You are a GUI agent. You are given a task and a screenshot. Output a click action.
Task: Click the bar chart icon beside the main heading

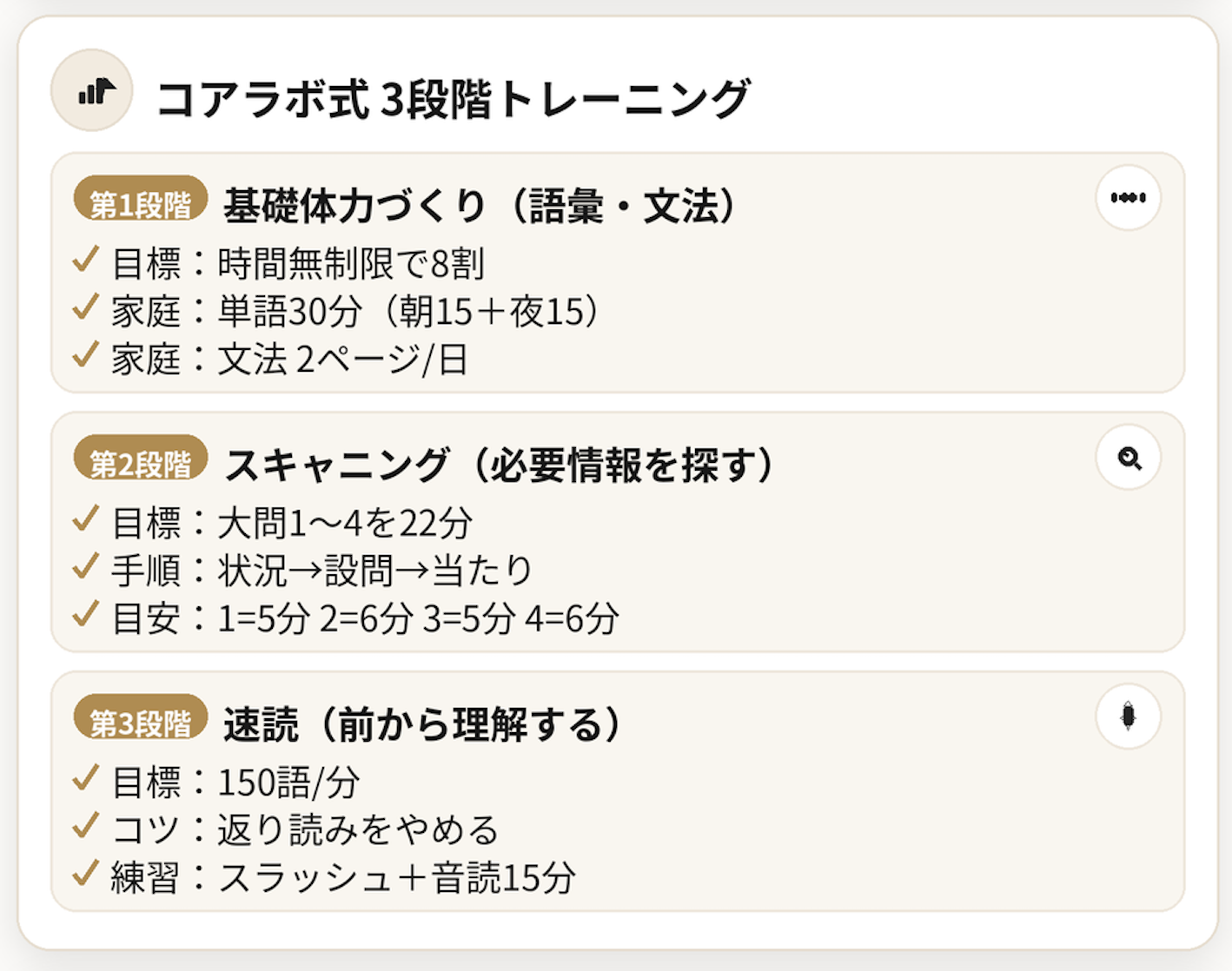[x=92, y=90]
